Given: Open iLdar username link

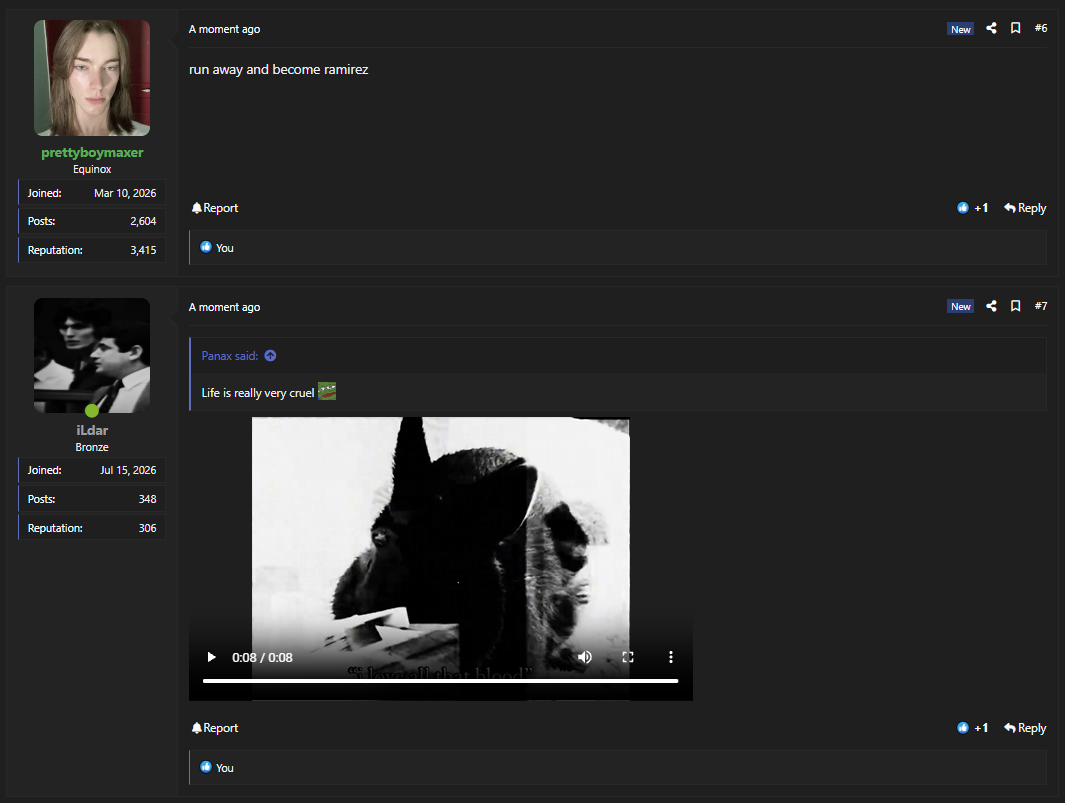Looking at the screenshot, I should (92, 430).
